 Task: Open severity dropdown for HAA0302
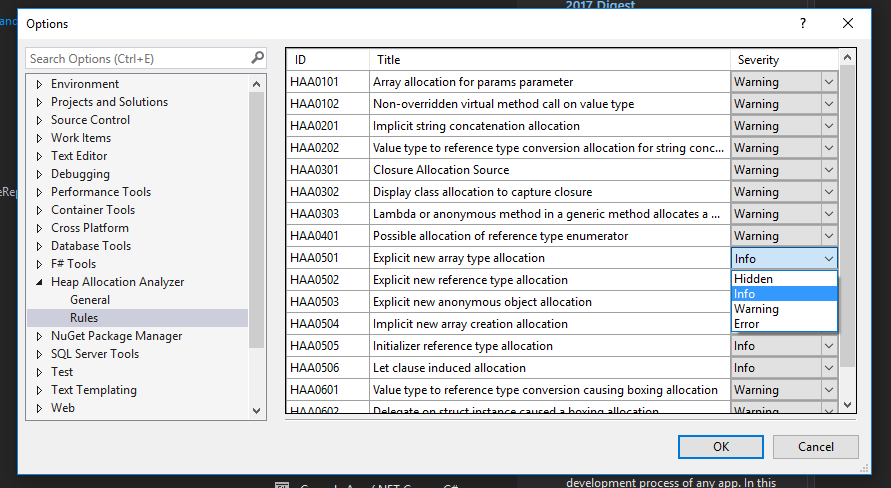[829, 192]
